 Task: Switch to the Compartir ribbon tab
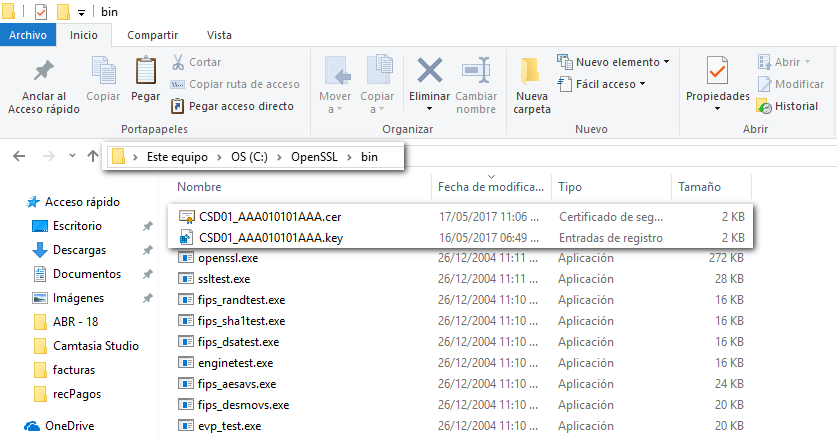tap(153, 35)
